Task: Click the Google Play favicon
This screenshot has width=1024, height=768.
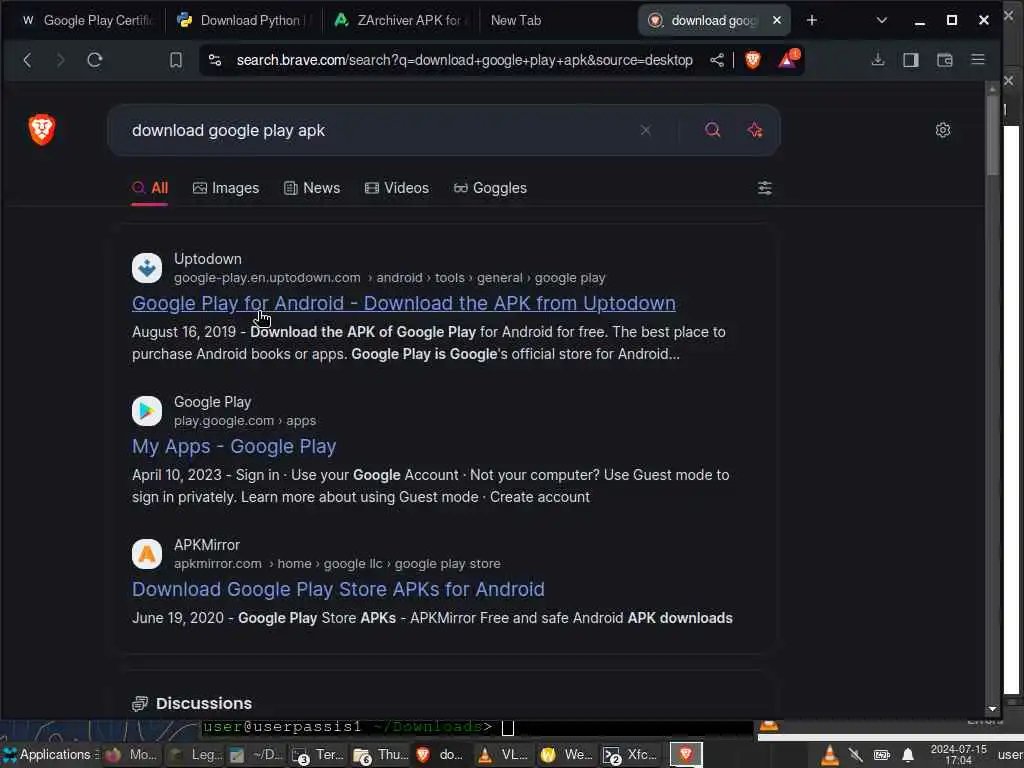Action: [x=147, y=411]
